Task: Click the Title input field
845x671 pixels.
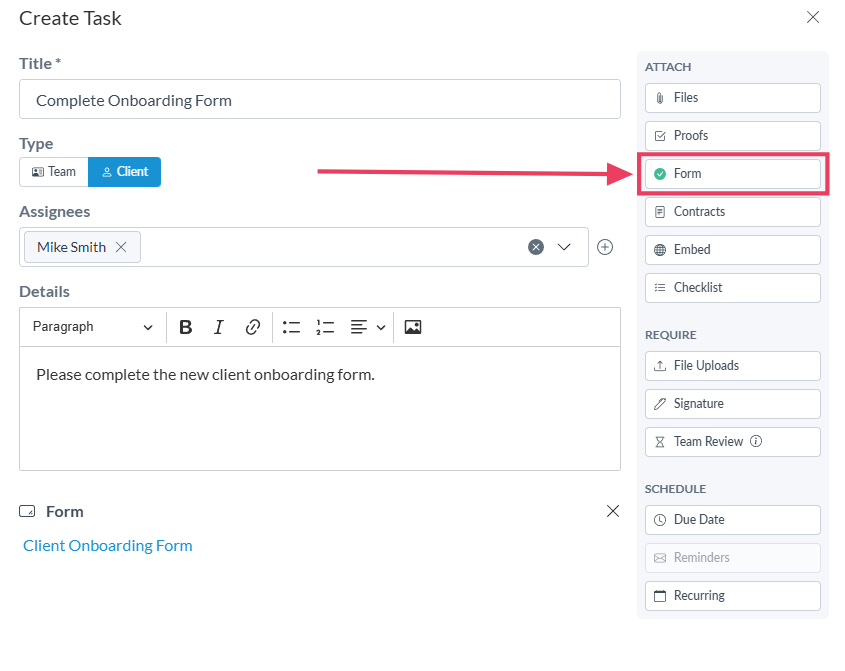Action: (x=320, y=100)
